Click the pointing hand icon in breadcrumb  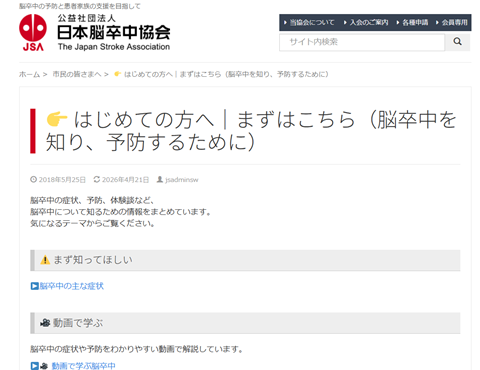118,74
